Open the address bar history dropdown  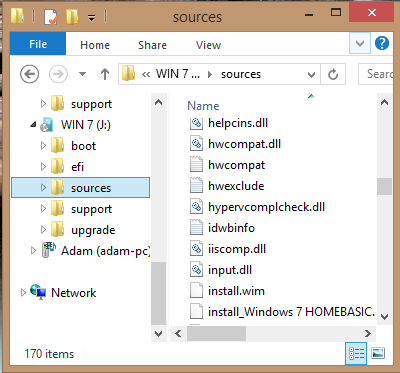pyautogui.click(x=311, y=74)
